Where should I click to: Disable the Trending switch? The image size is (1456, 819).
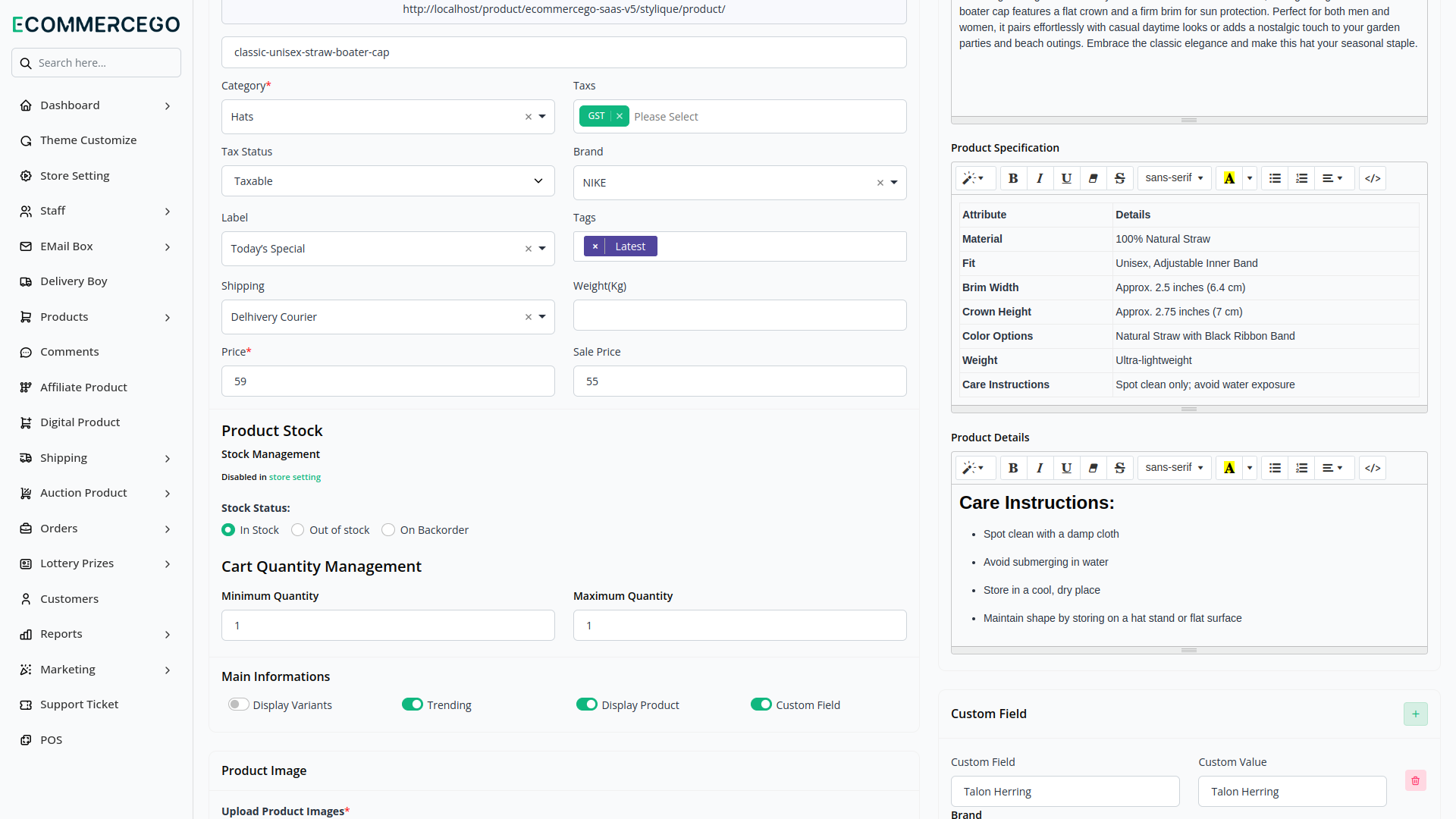pyautogui.click(x=413, y=704)
